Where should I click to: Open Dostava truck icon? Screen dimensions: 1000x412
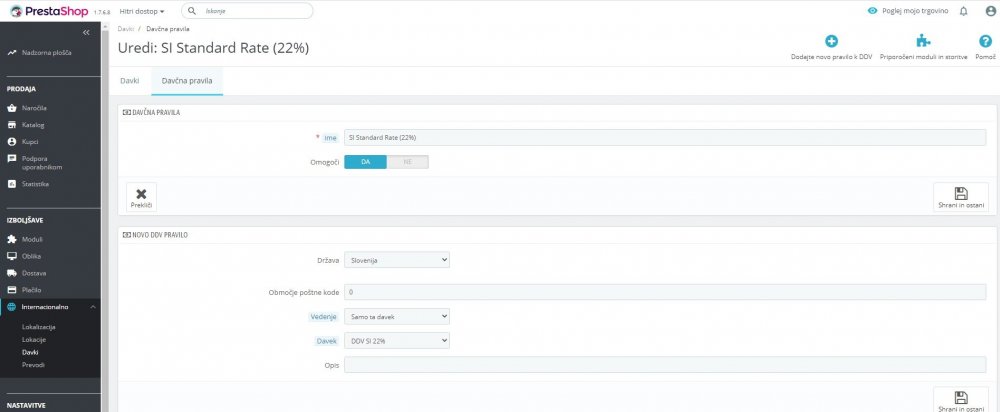(11, 273)
